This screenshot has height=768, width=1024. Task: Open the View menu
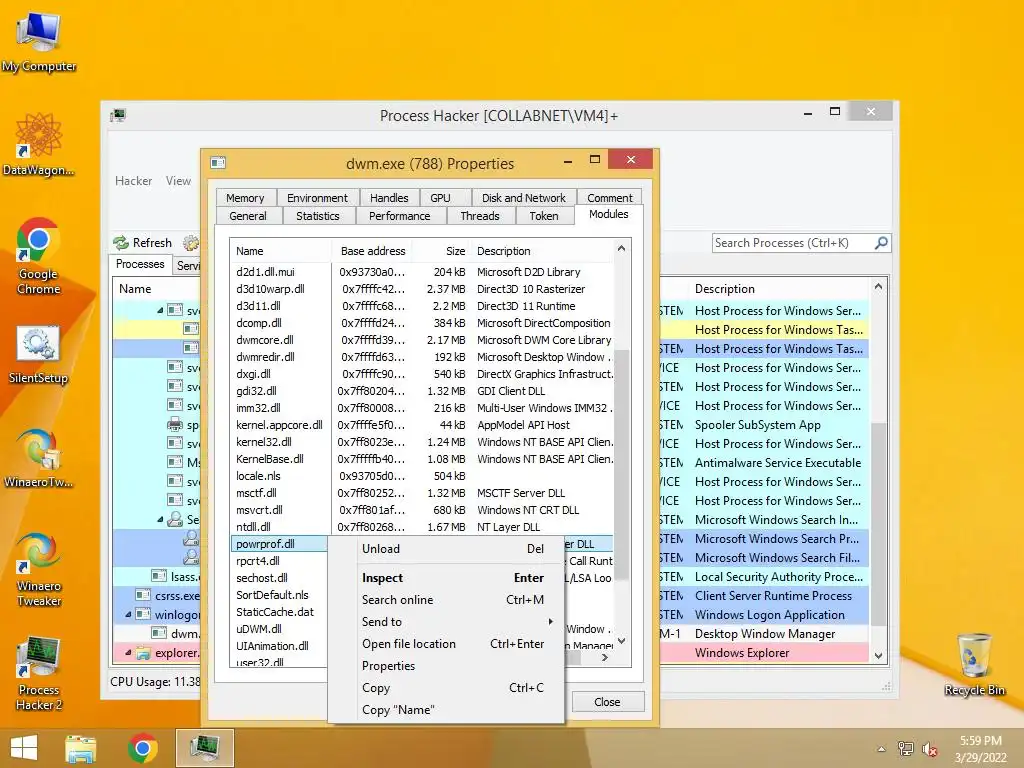(x=178, y=181)
